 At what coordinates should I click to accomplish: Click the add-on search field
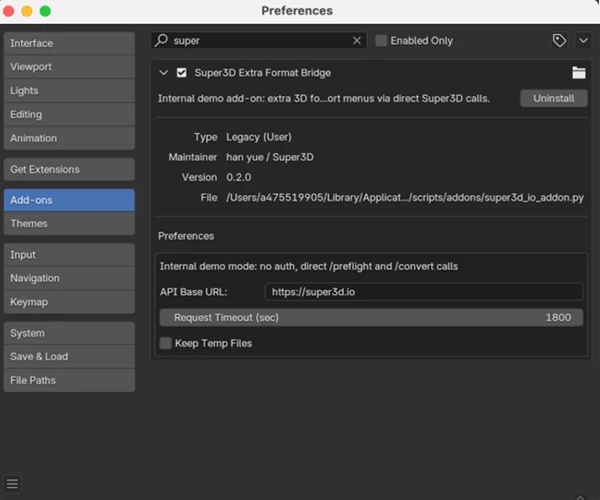point(259,41)
